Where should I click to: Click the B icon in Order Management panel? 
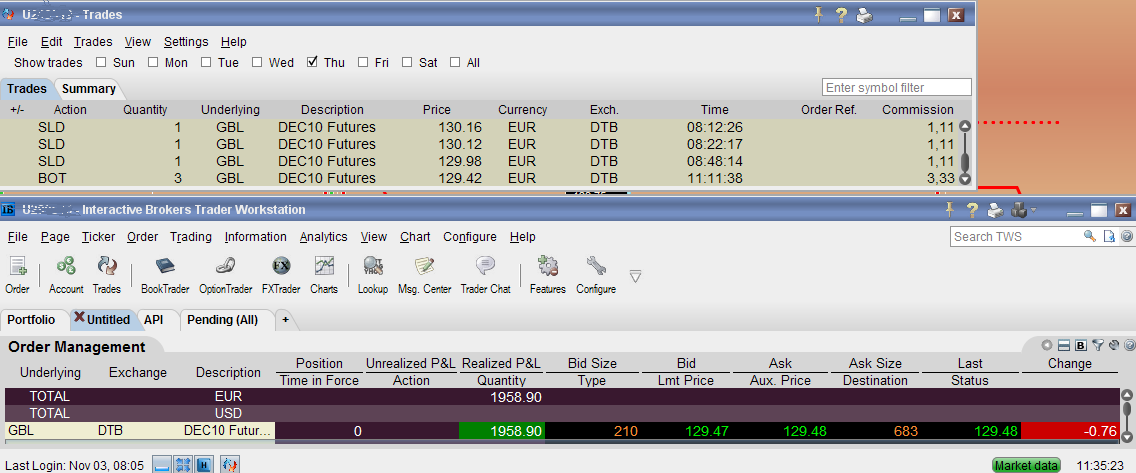1080,346
